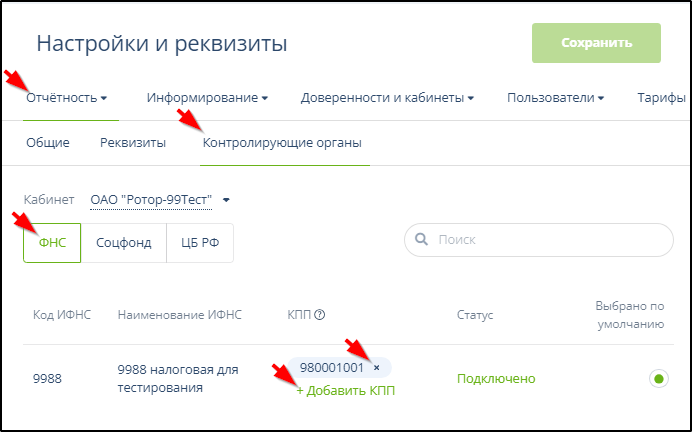692x432 pixels.
Task: Select the ФНС toggle button
Action: click(x=52, y=242)
